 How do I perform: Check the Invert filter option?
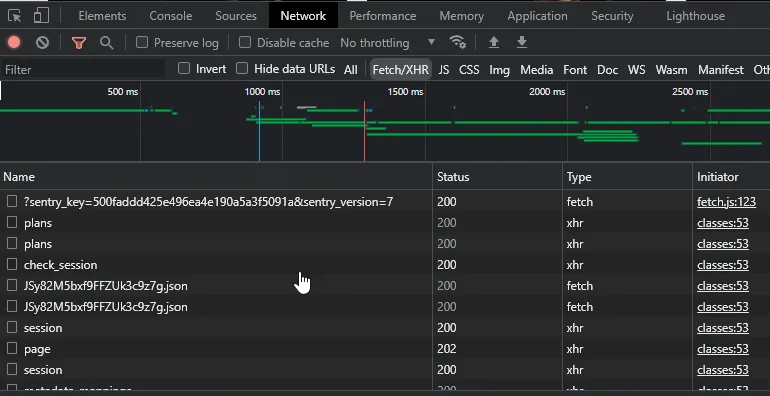pyautogui.click(x=184, y=68)
